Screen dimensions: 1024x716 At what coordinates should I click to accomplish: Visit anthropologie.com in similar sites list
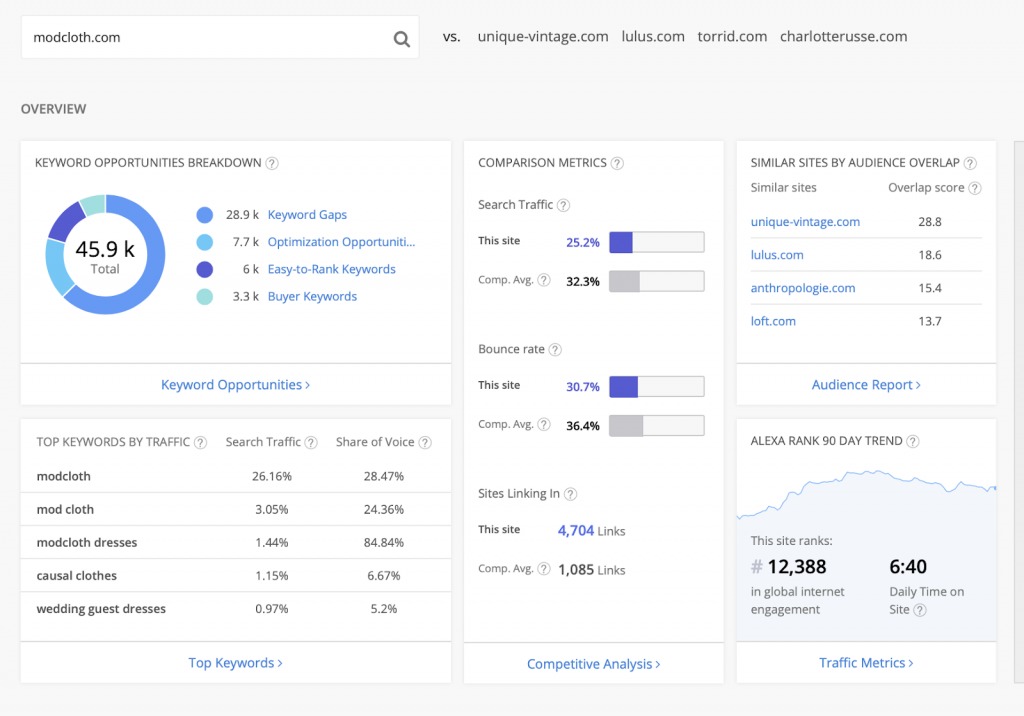[802, 287]
